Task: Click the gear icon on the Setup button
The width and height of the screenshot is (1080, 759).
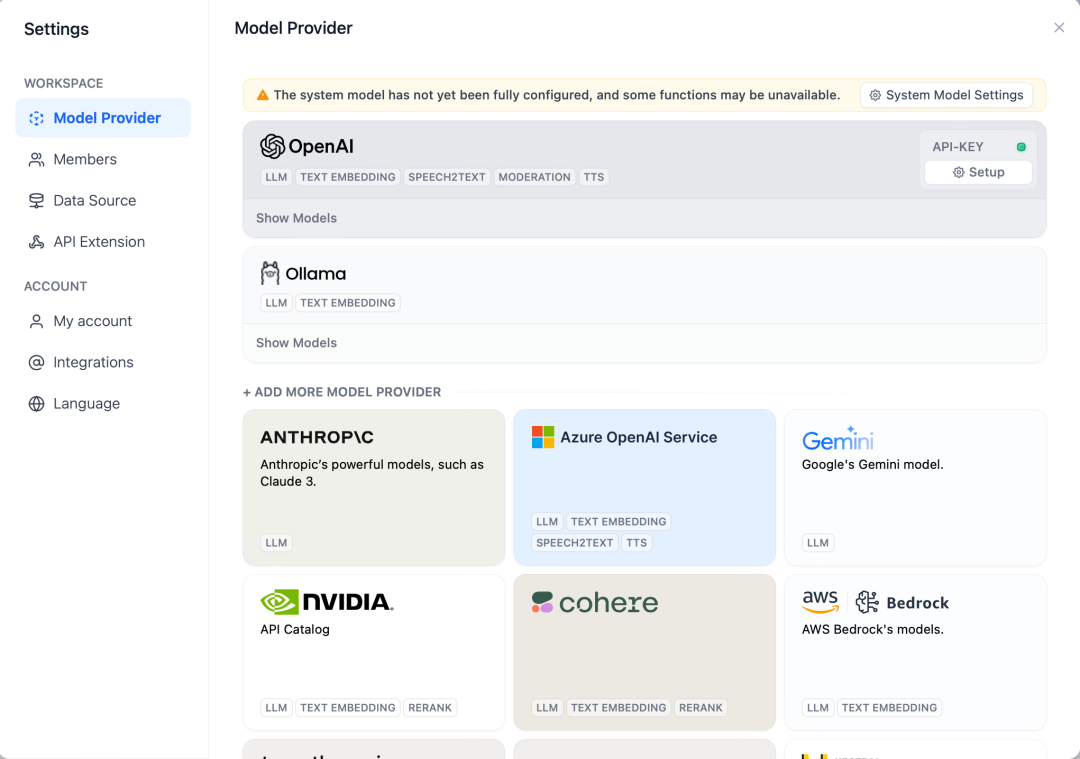Action: [958, 172]
